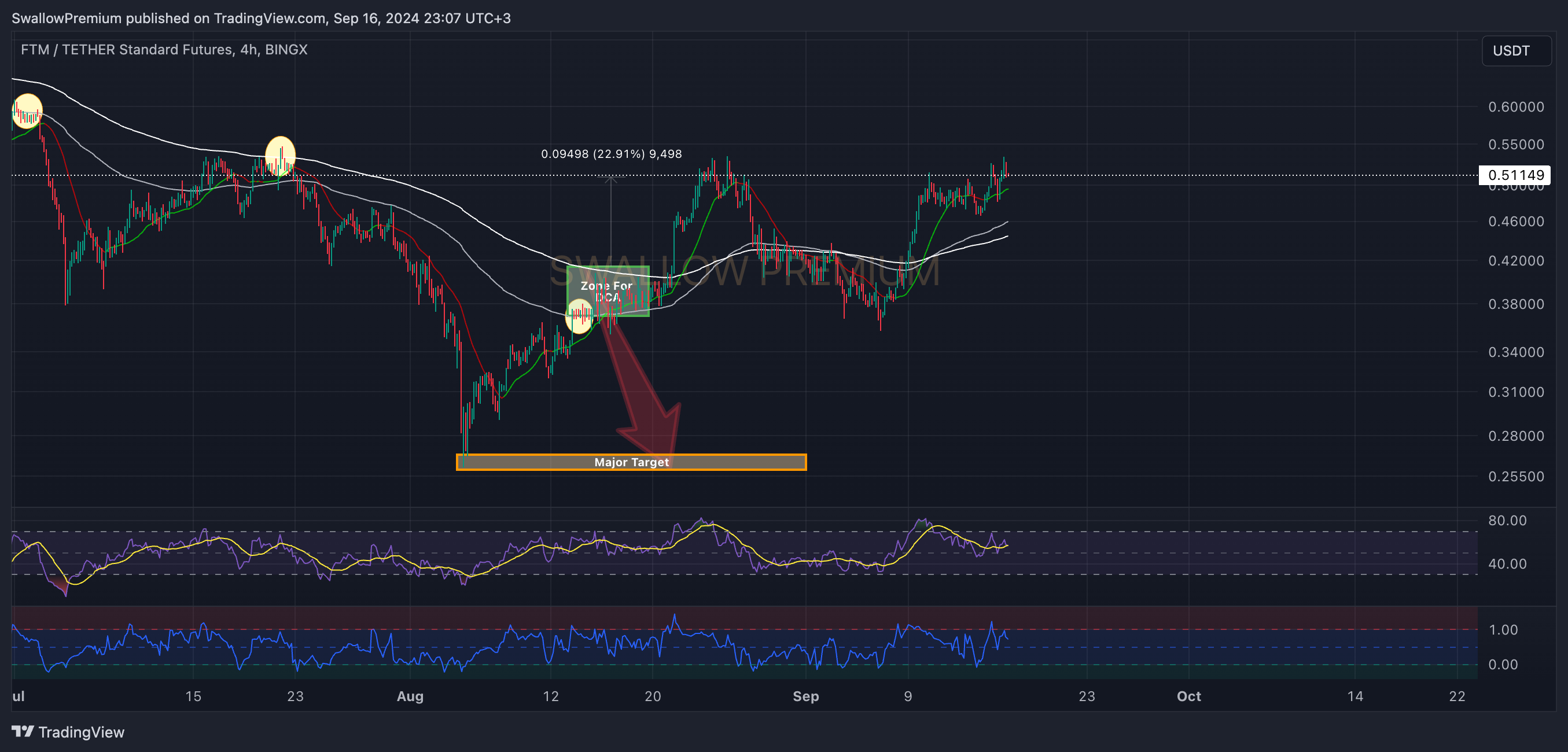Click the 20 date tick on time axis
This screenshot has height=752, width=1568.
(x=653, y=696)
